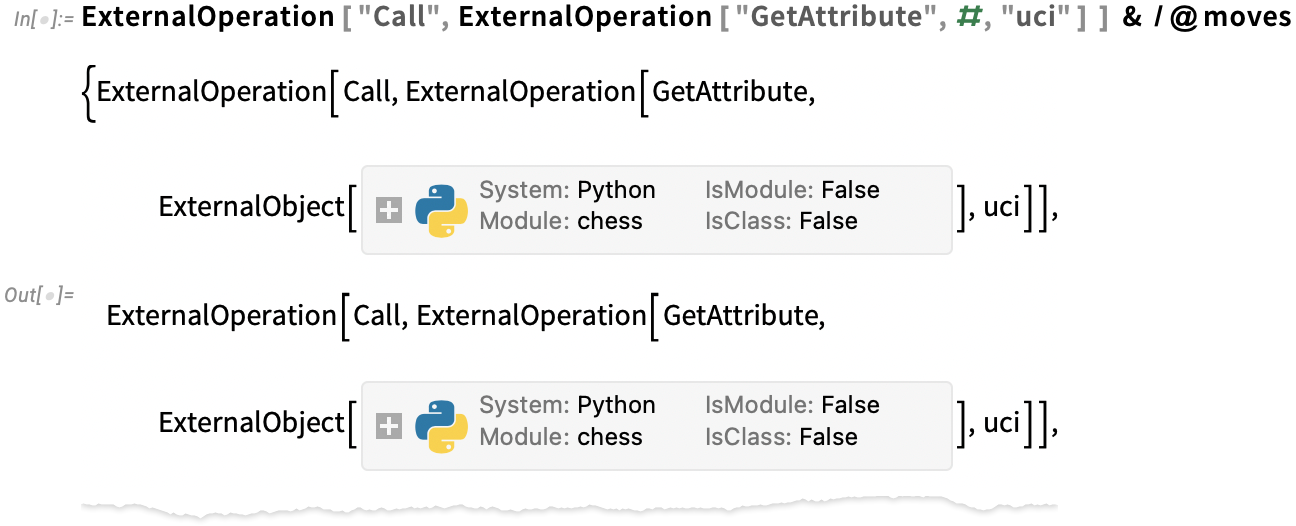Image resolution: width=1296 pixels, height=526 pixels.
Task: Expand the top ExternalObject summary box
Action: (x=389, y=211)
